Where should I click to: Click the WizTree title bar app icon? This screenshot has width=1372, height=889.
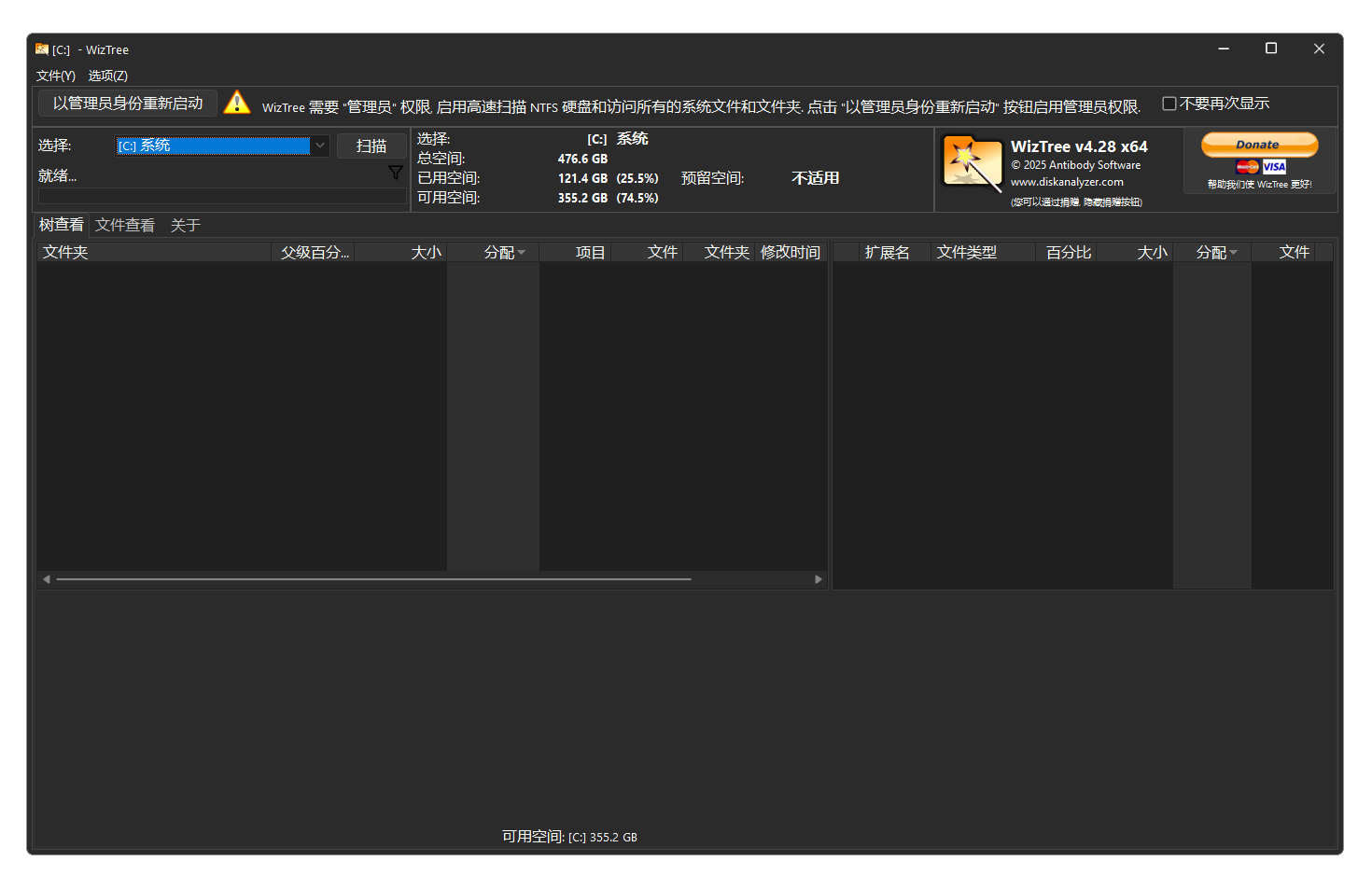[x=42, y=49]
